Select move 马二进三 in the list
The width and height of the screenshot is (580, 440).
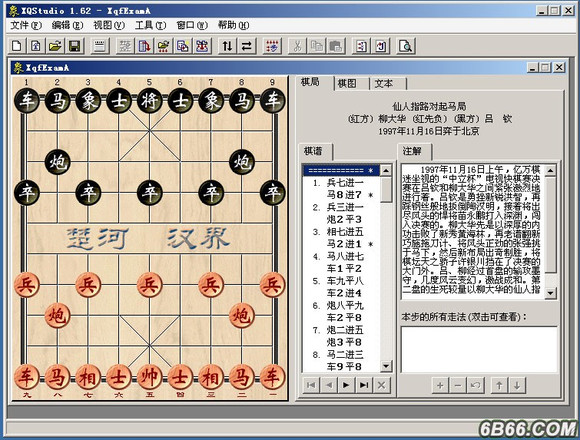coord(345,355)
